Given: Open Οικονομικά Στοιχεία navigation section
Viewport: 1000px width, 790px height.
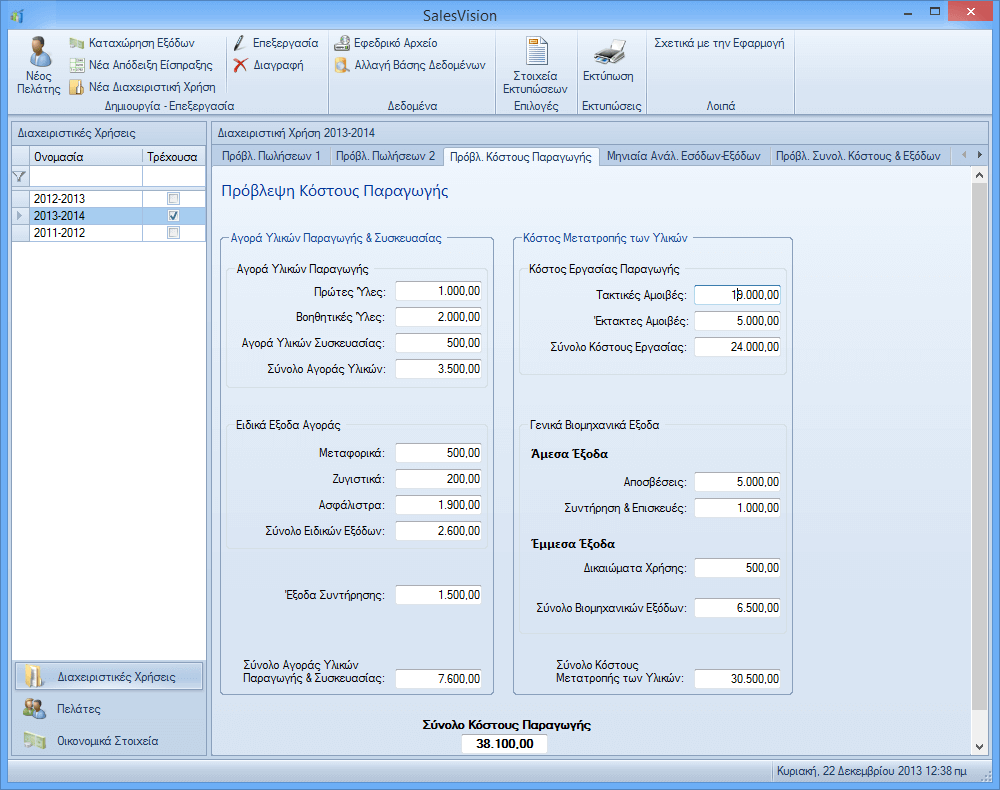Looking at the screenshot, I should point(109,741).
